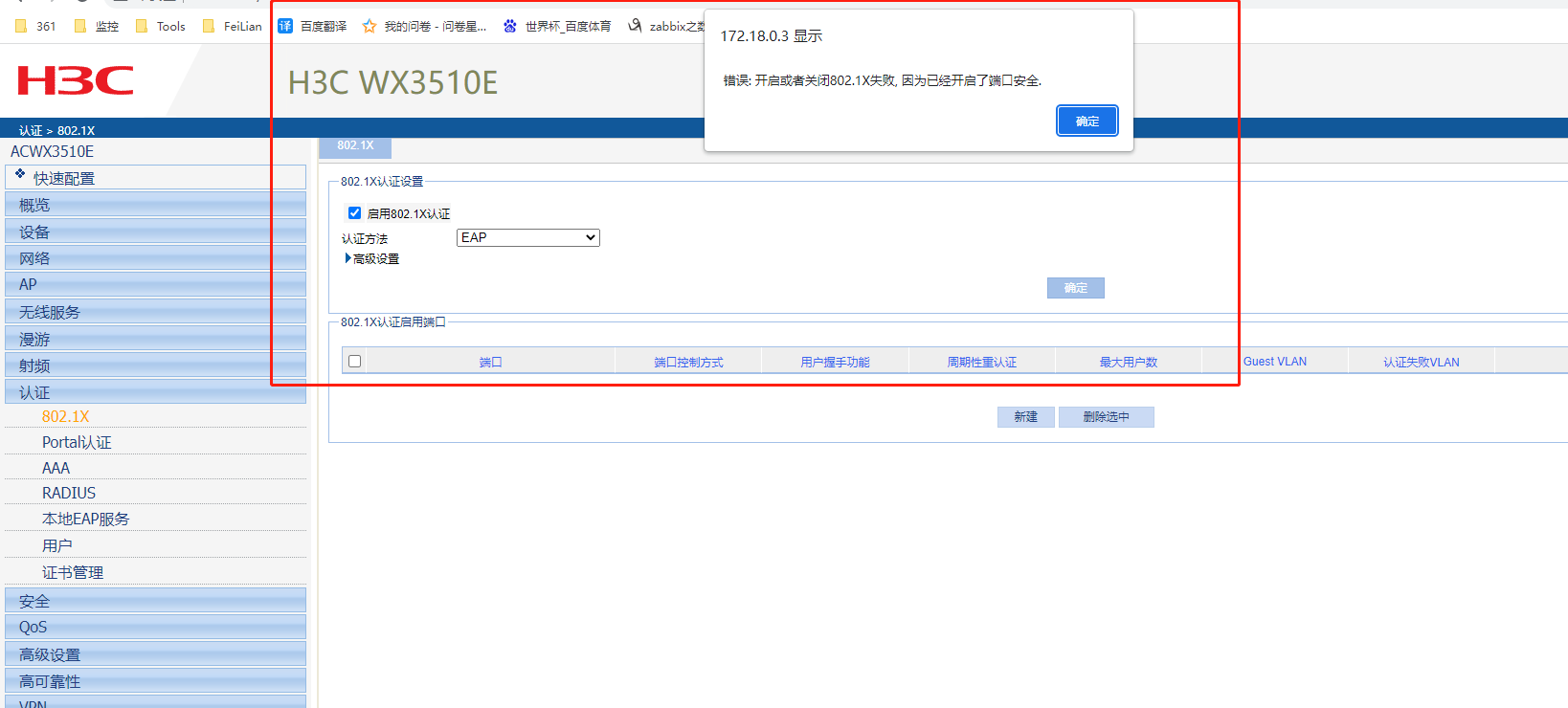Screen dimensions: 1568x708
Task: Expand the 设备 sidebar section
Action: click(x=155, y=231)
